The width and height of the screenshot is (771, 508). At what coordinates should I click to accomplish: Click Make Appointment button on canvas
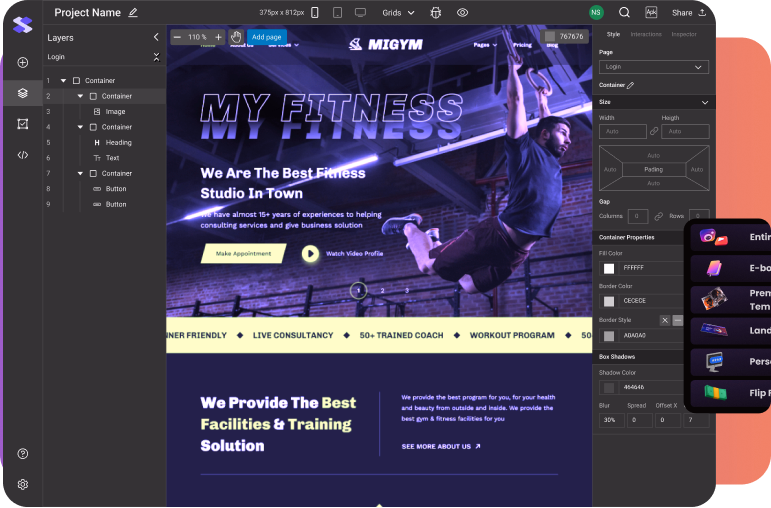click(243, 253)
